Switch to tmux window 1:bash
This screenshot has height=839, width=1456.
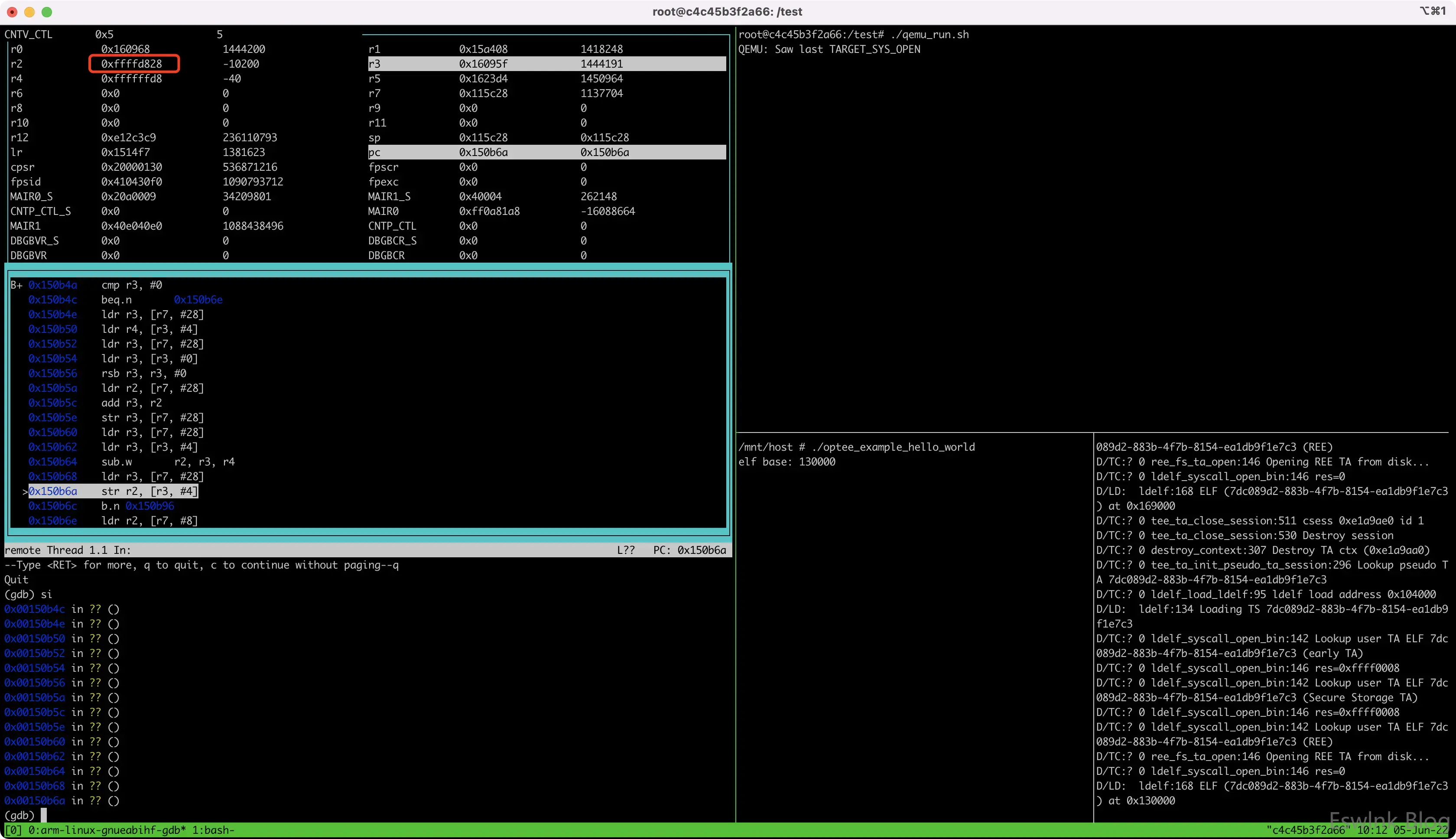point(213,830)
